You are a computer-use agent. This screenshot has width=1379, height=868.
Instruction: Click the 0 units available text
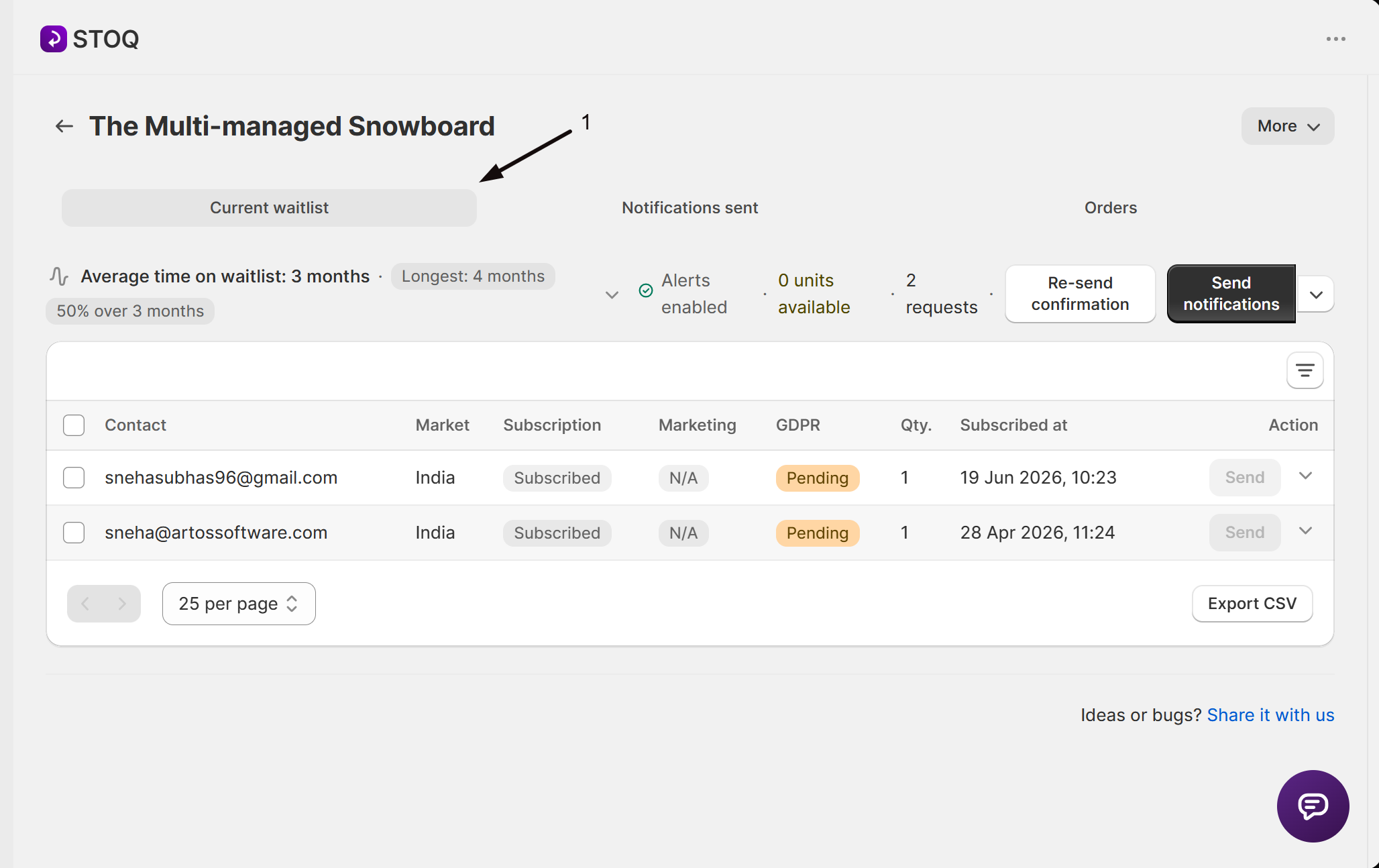tap(814, 294)
